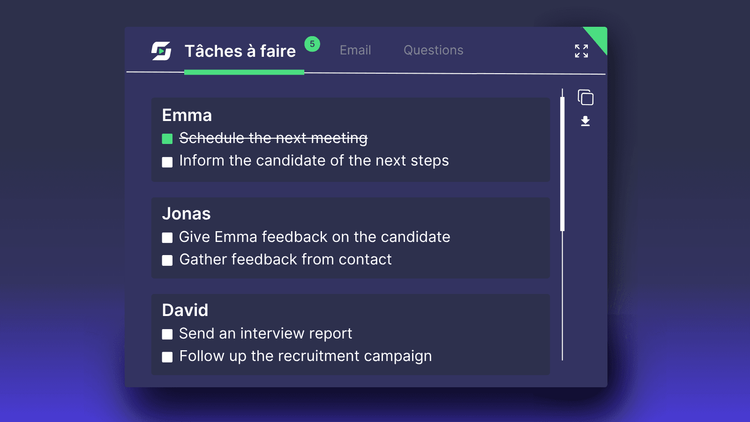Viewport: 750px width, 422px height.
Task: Select the Tâches à faire tab
Action: click(240, 51)
